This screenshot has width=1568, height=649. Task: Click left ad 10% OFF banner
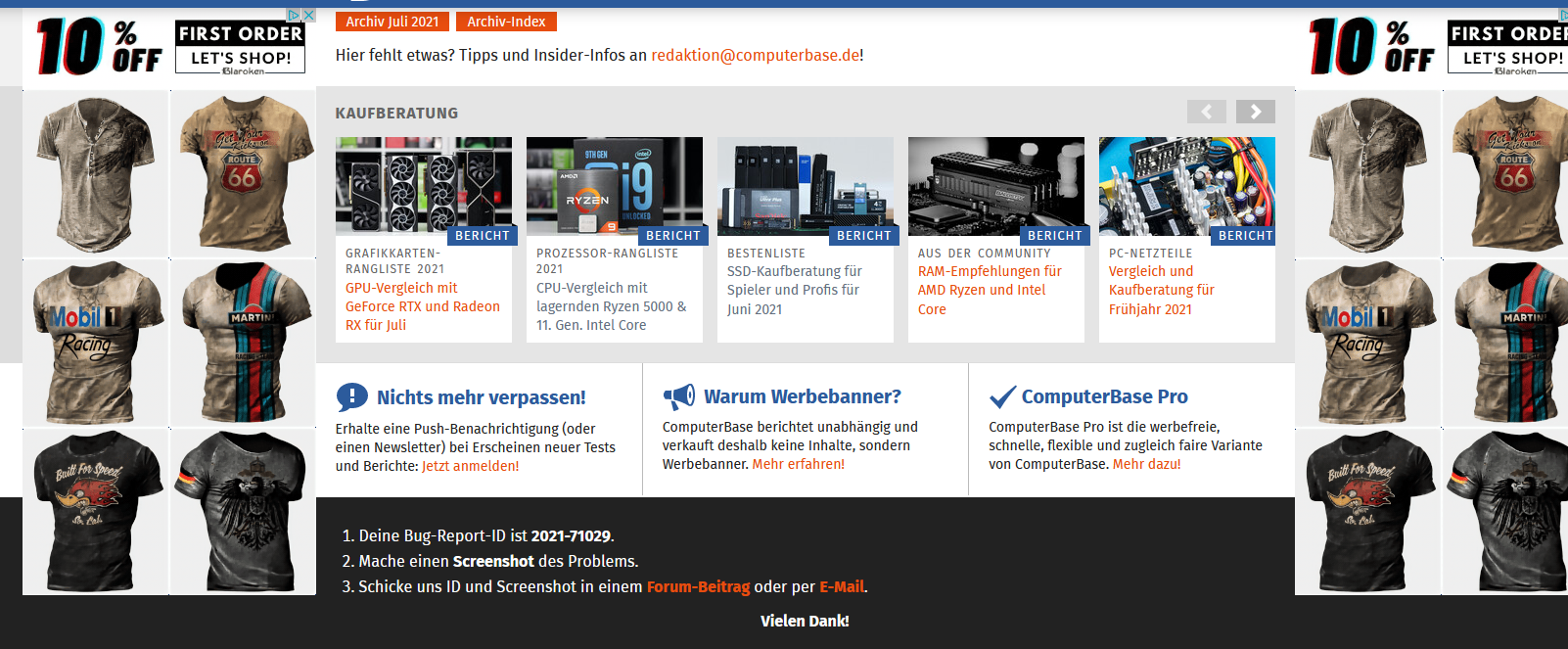[x=99, y=47]
